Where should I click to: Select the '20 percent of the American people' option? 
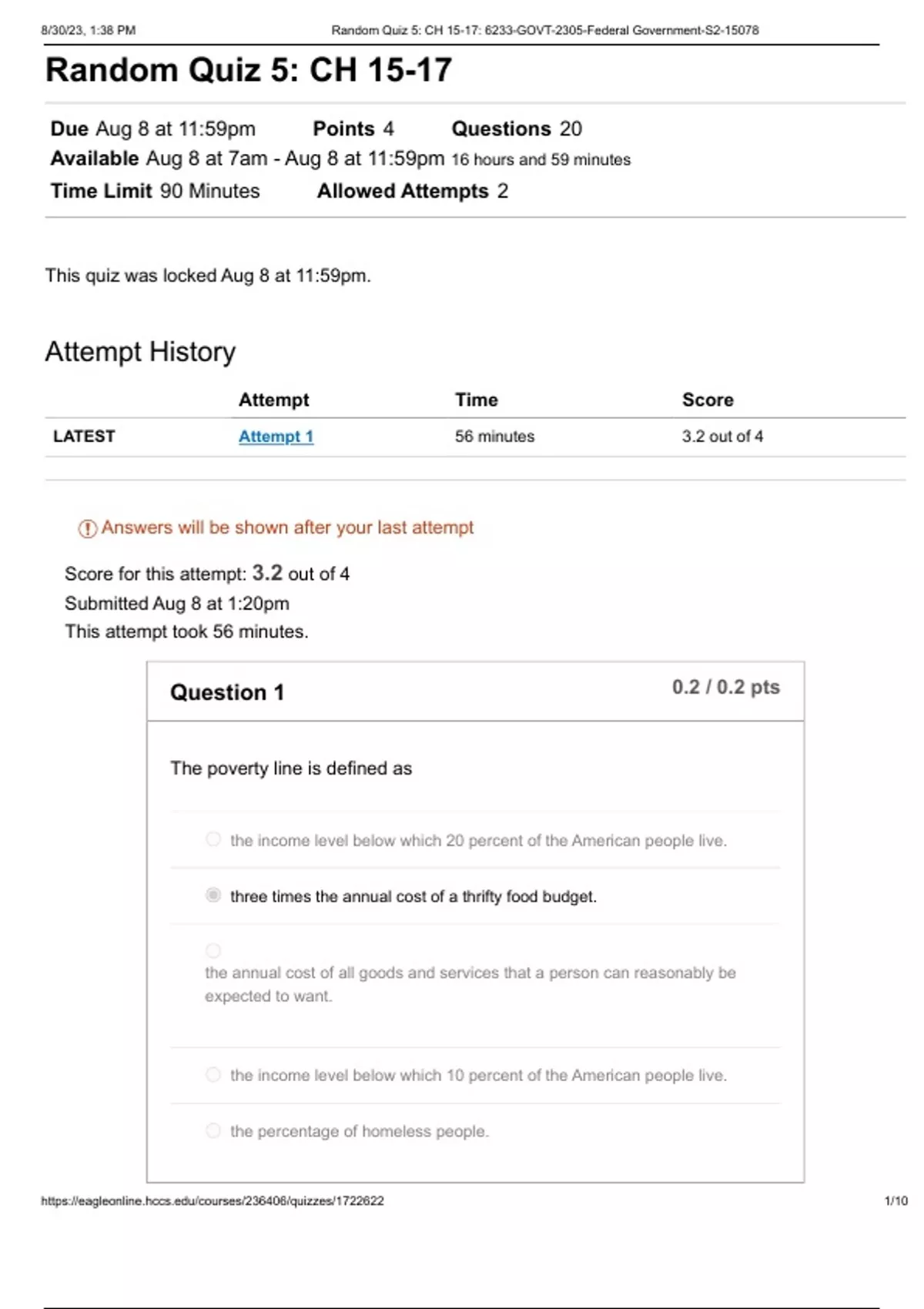coord(213,839)
